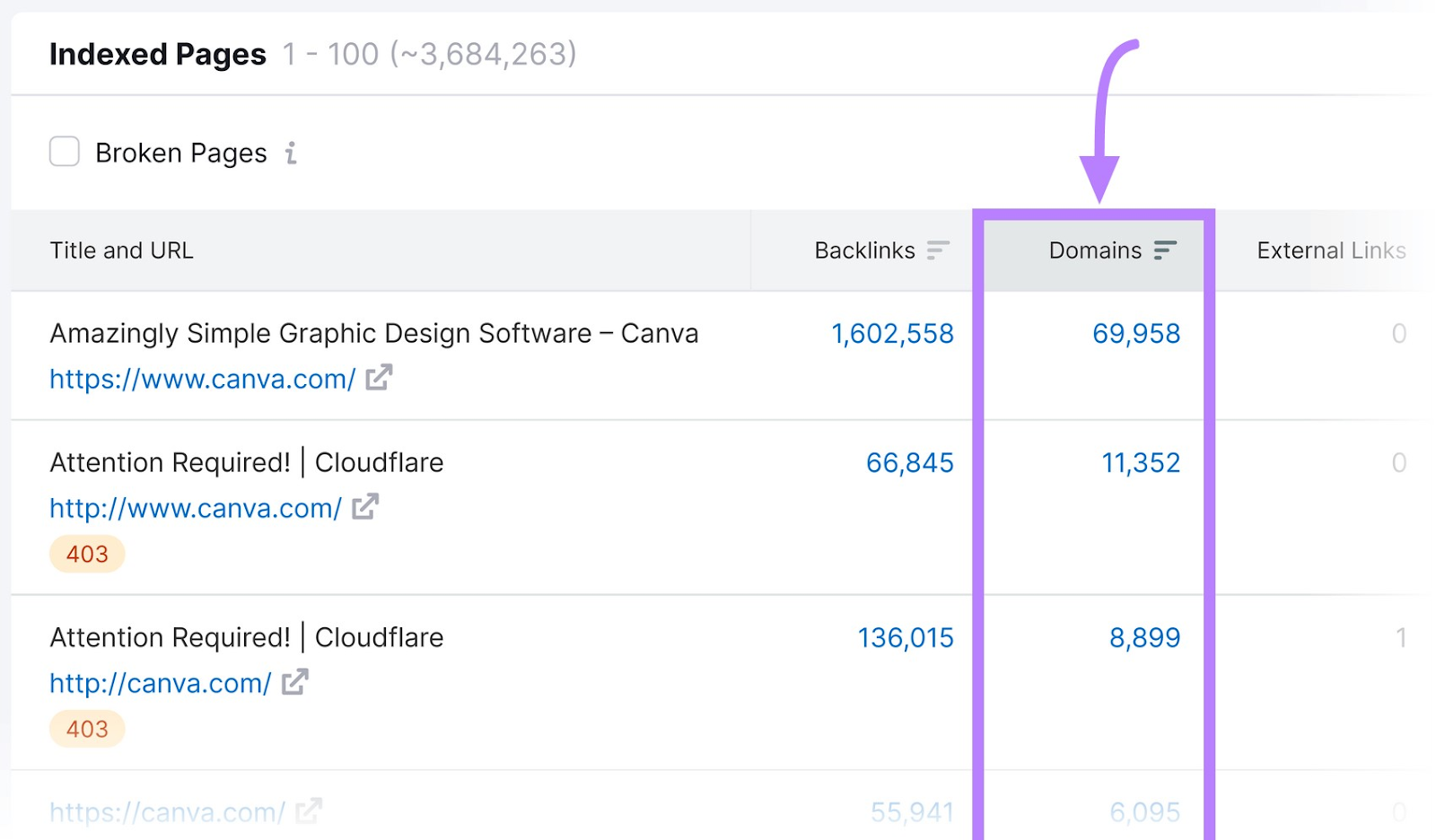The width and height of the screenshot is (1436, 840).
Task: Open the https://www.canva.com/ URL link
Action: pyautogui.click(x=203, y=379)
